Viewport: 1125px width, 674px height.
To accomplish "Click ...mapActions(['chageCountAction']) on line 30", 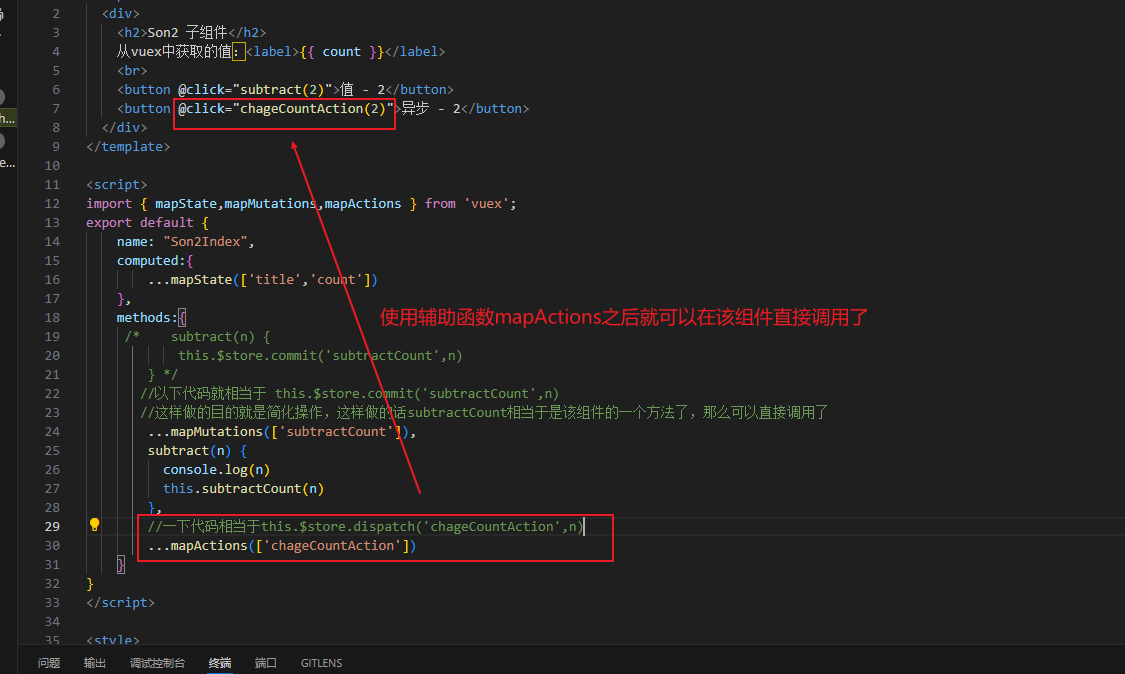I will [282, 546].
